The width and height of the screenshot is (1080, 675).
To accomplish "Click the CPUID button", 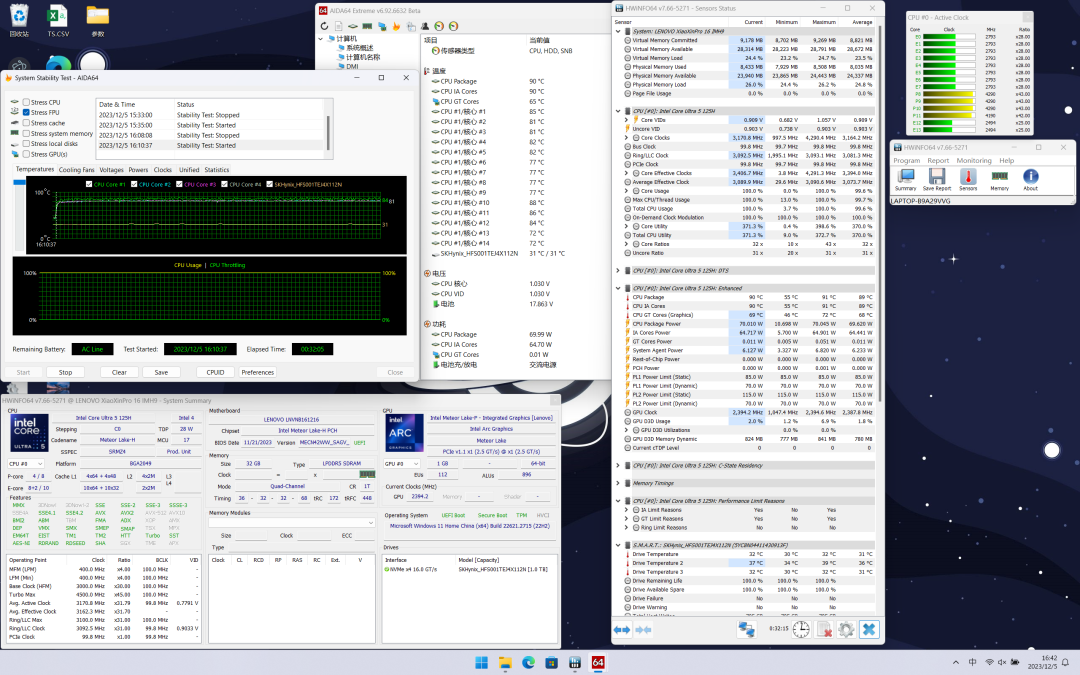I will (x=216, y=372).
